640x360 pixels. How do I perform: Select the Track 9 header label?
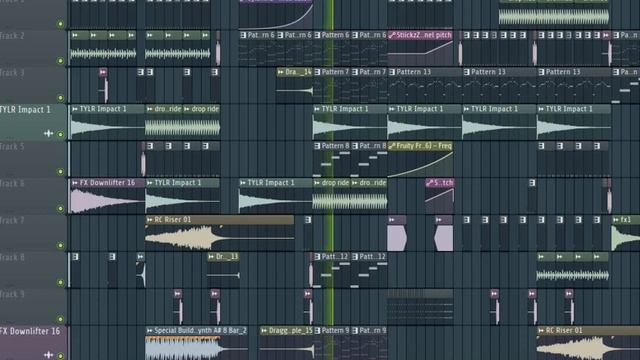tap(12, 294)
